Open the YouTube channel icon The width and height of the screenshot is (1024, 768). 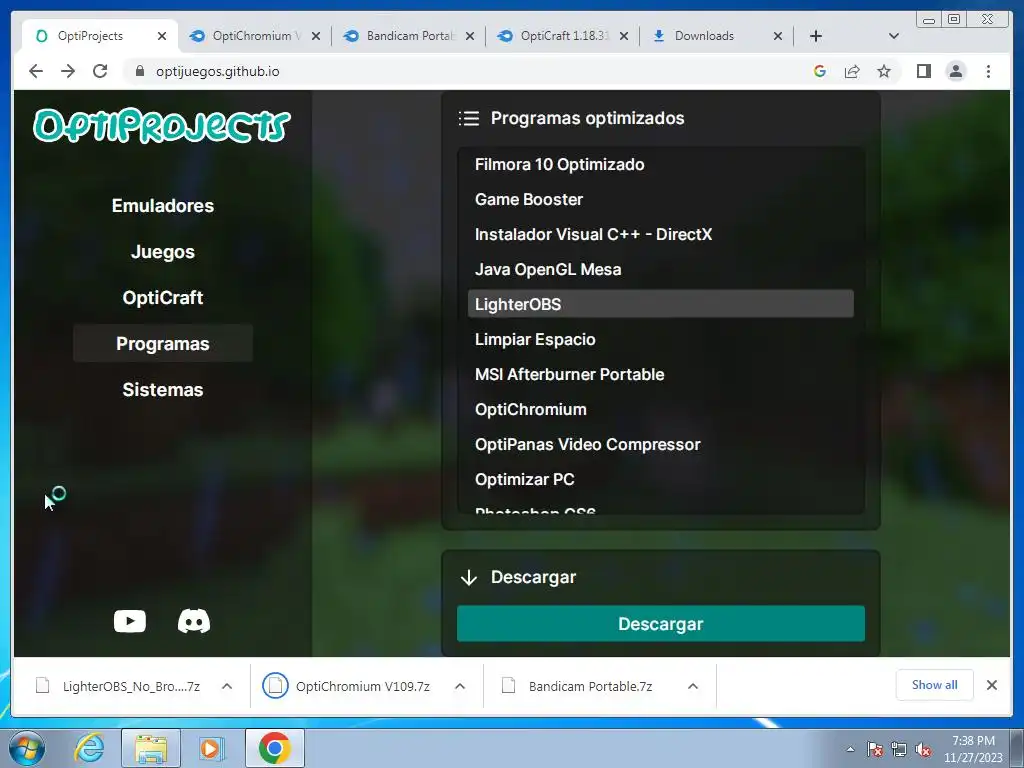130,621
